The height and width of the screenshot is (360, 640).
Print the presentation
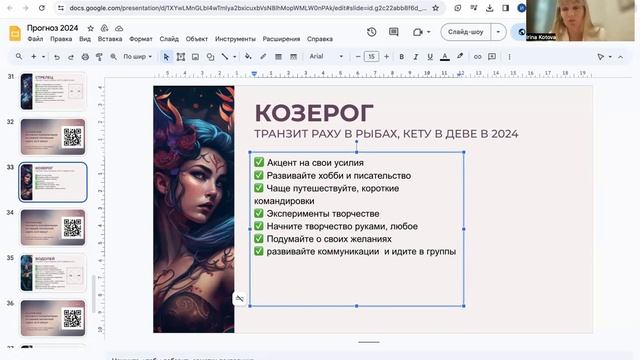pos(85,57)
